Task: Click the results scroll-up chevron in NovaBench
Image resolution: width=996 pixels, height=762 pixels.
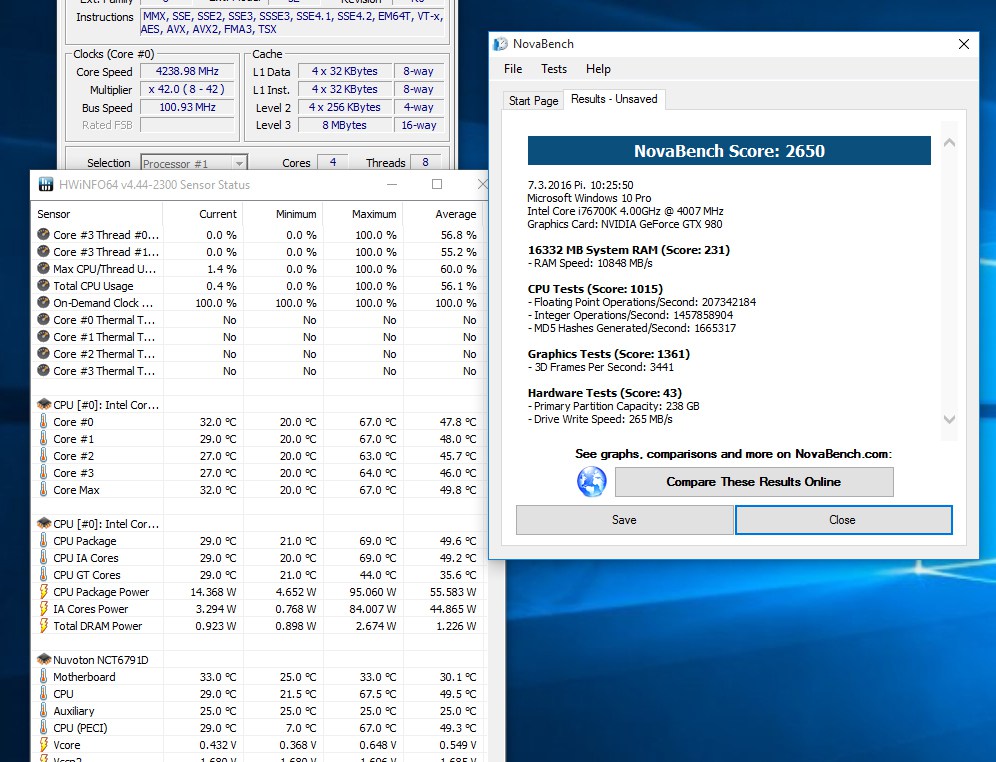Action: click(x=950, y=143)
